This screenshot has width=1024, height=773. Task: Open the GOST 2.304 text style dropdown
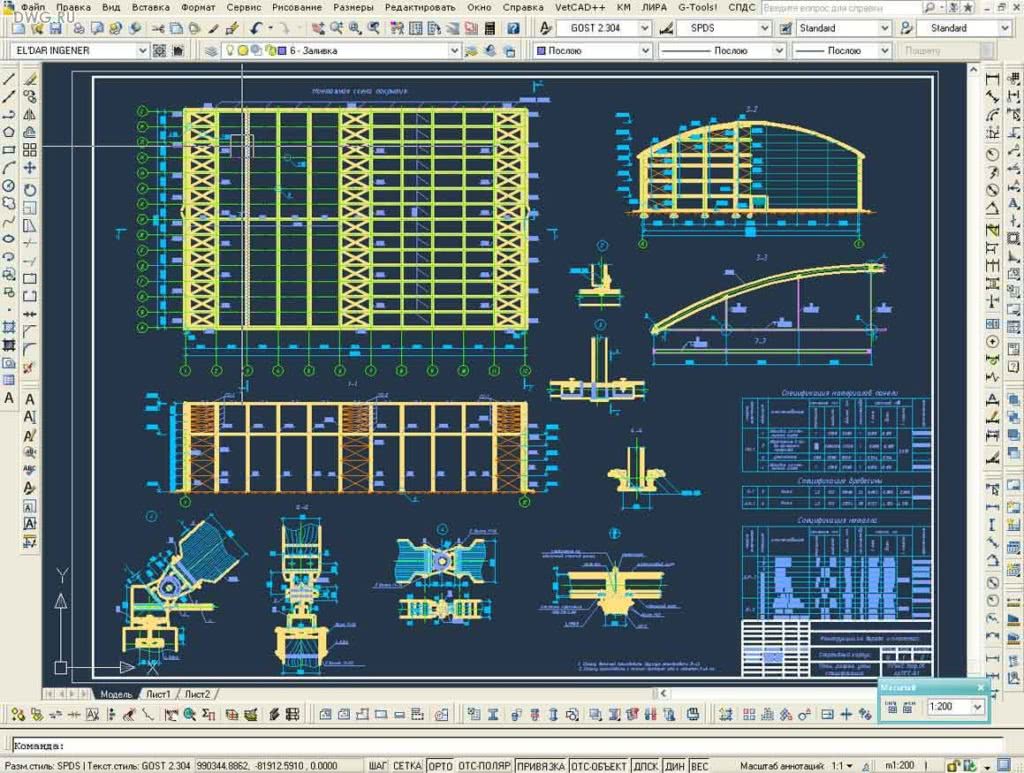click(645, 28)
